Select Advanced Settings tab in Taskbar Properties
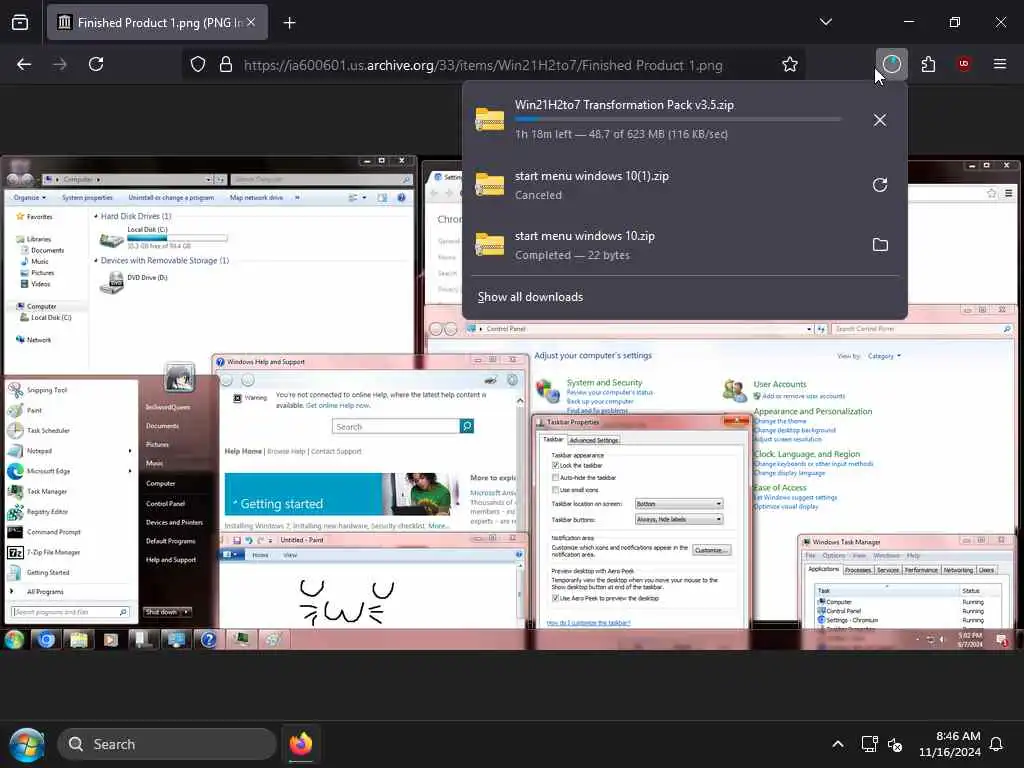 pyautogui.click(x=594, y=441)
